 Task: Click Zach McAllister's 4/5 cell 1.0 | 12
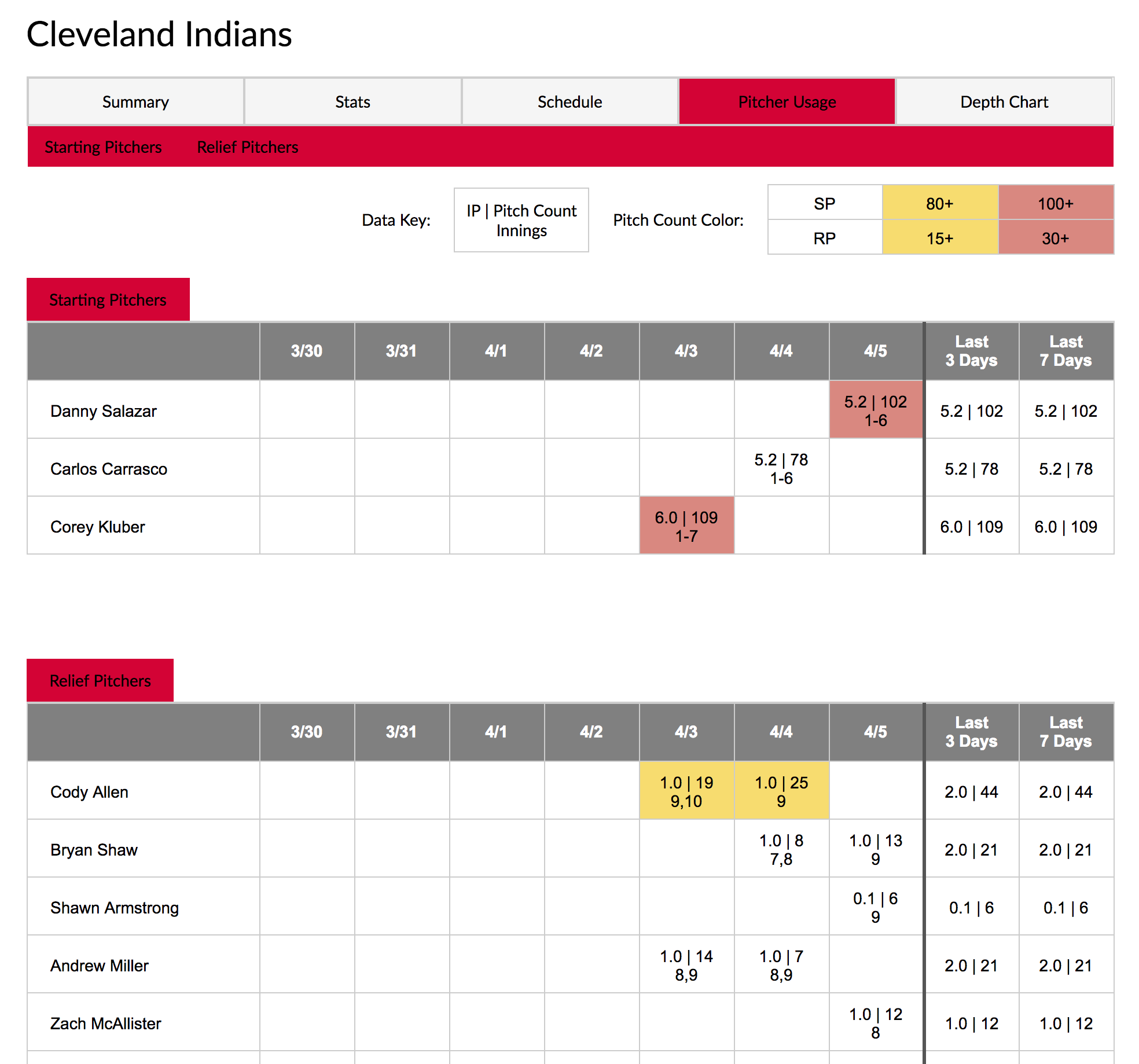876,1022
